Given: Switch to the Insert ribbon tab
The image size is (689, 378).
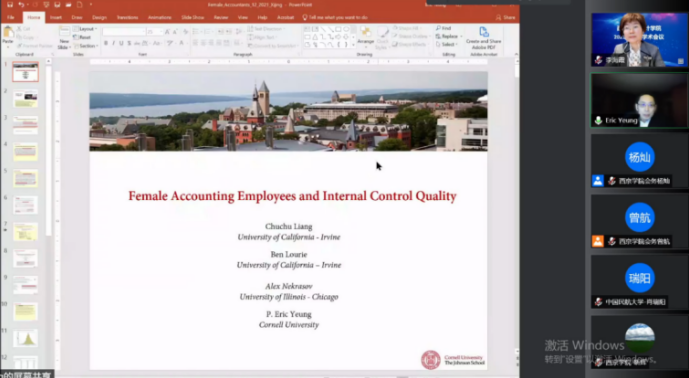Looking at the screenshot, I should coord(56,18).
